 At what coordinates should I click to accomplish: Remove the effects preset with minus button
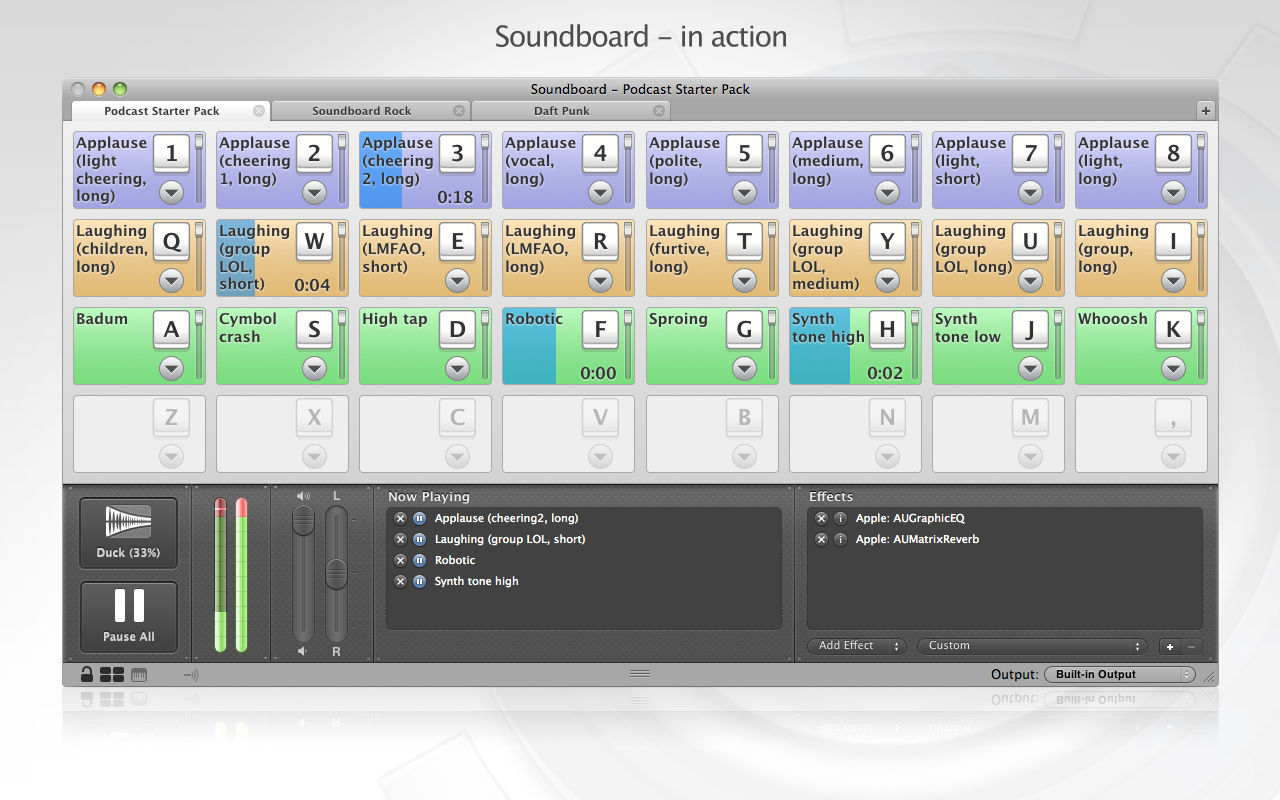1191,646
